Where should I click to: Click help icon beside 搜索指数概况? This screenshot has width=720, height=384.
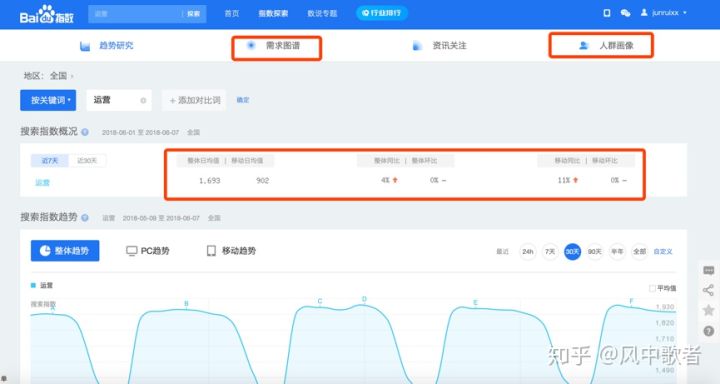(x=85, y=132)
